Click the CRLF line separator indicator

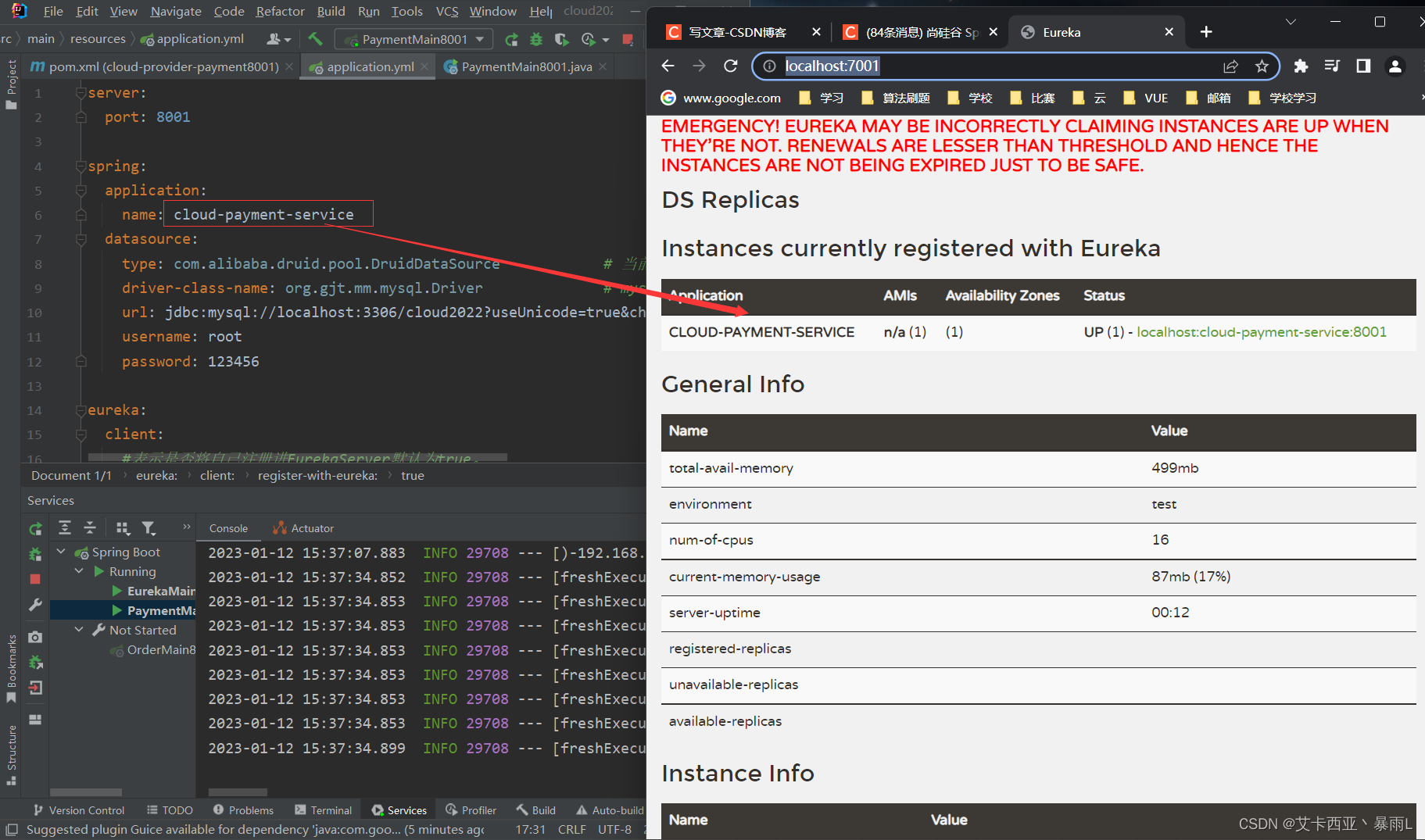[x=571, y=829]
